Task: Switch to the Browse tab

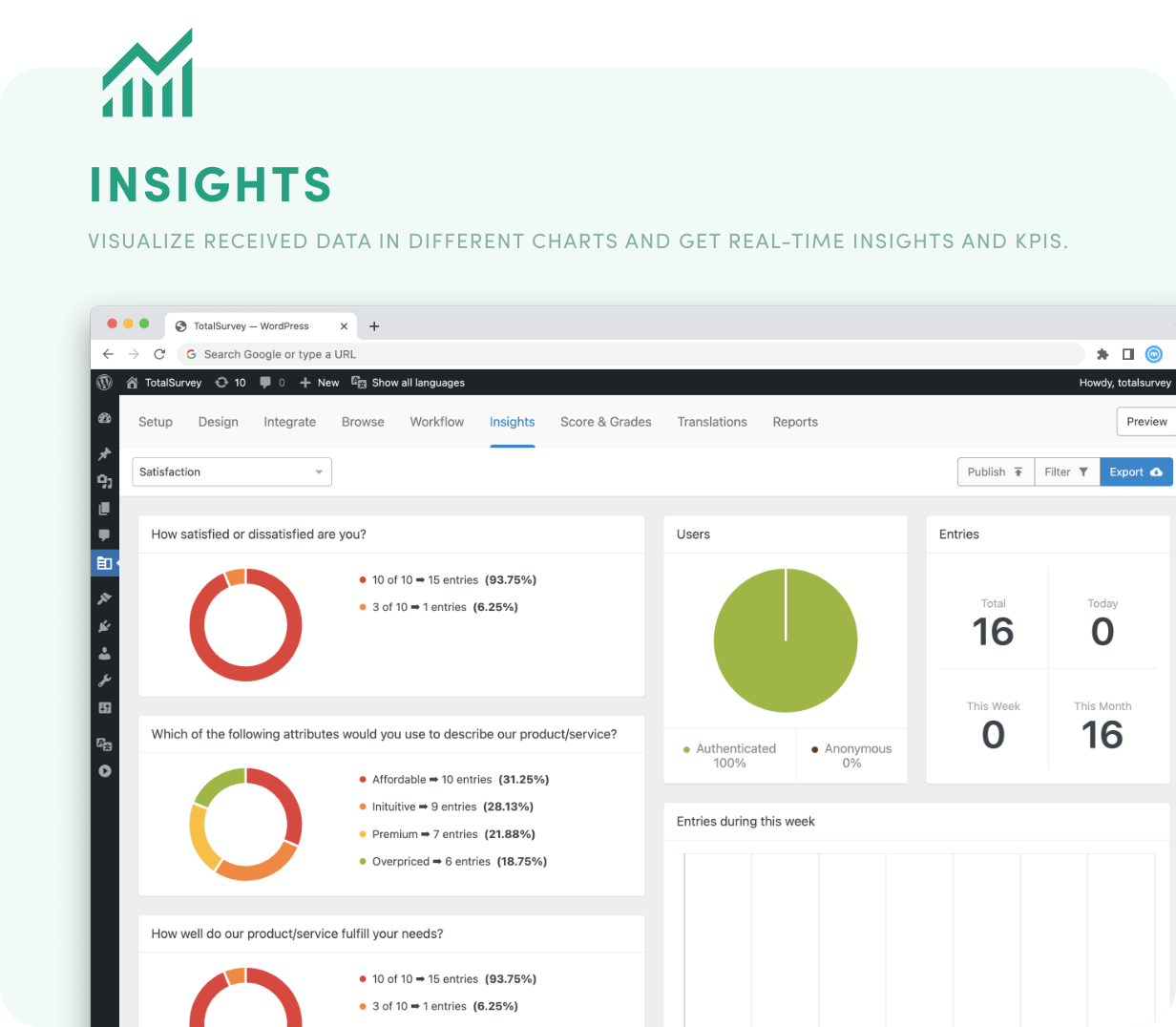Action: tap(363, 422)
